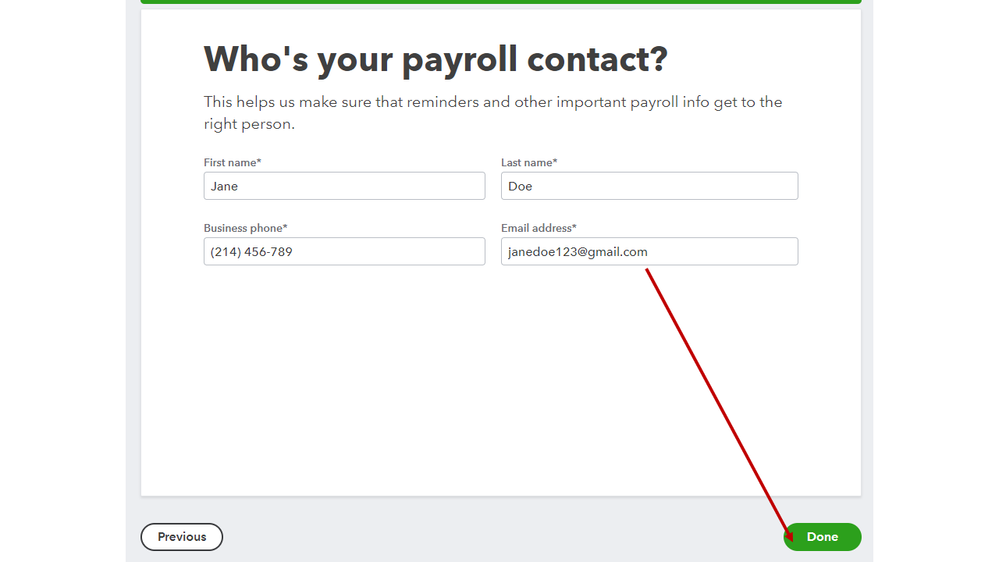
Task: Go back with the Previous button
Action: (182, 537)
